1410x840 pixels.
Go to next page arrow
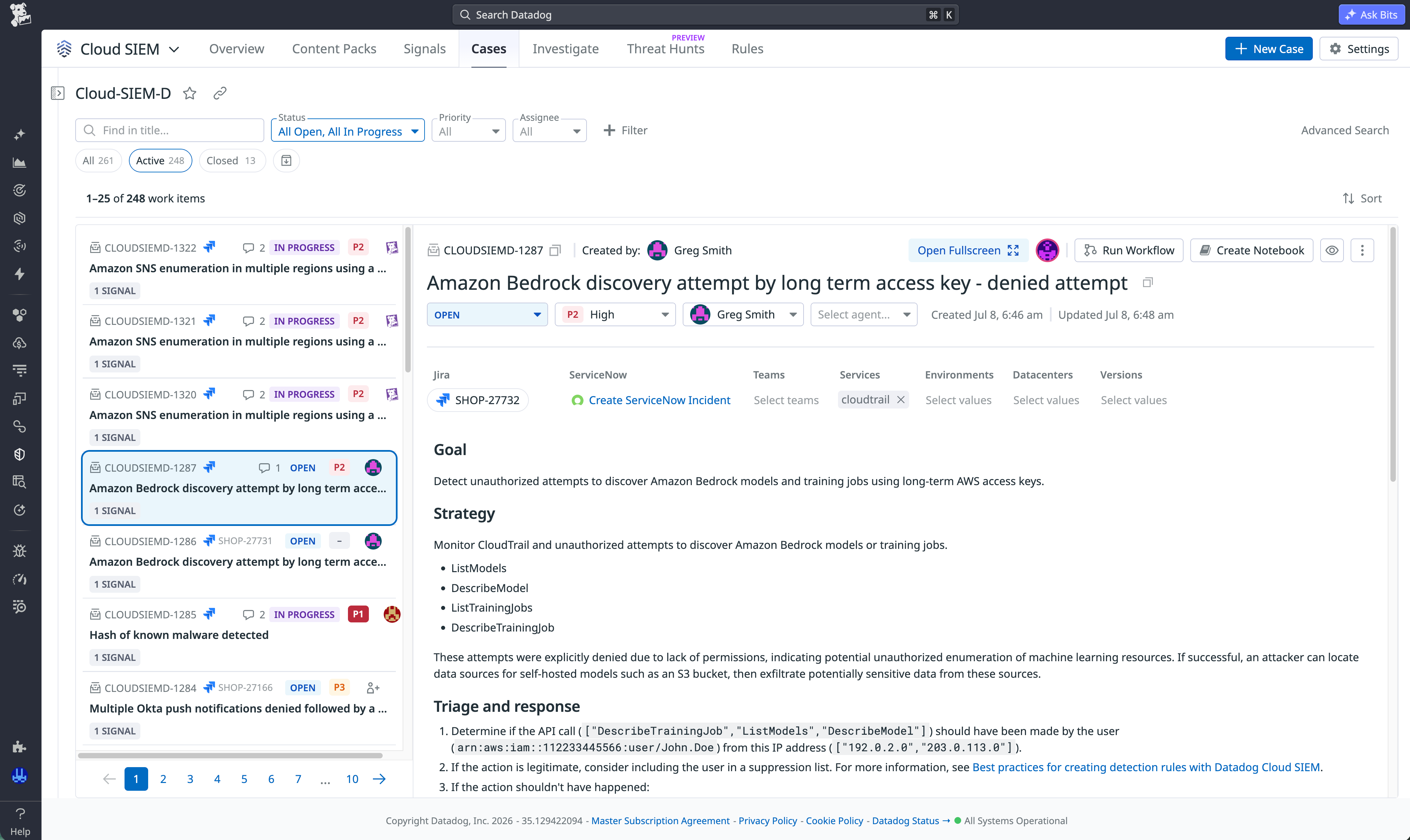[x=379, y=779]
